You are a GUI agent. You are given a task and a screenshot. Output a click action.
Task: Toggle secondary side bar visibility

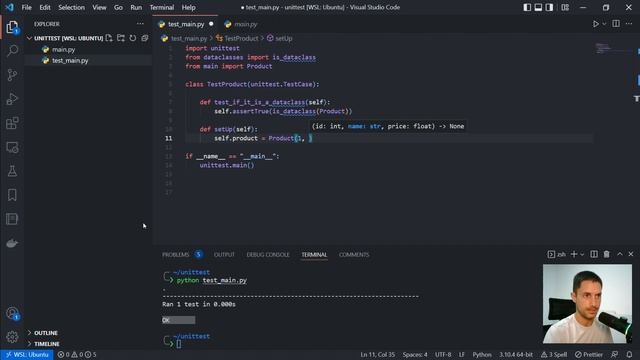coord(549,7)
